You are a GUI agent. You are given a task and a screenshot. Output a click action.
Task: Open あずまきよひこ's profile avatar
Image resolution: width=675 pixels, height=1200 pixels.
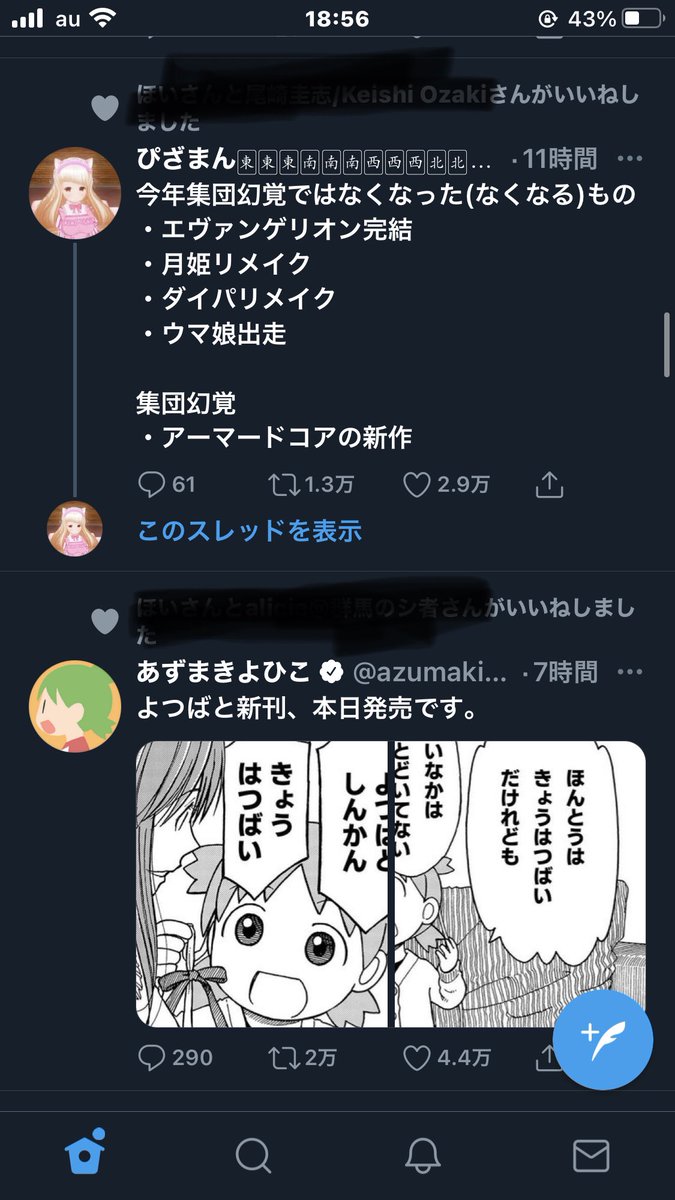[76, 706]
